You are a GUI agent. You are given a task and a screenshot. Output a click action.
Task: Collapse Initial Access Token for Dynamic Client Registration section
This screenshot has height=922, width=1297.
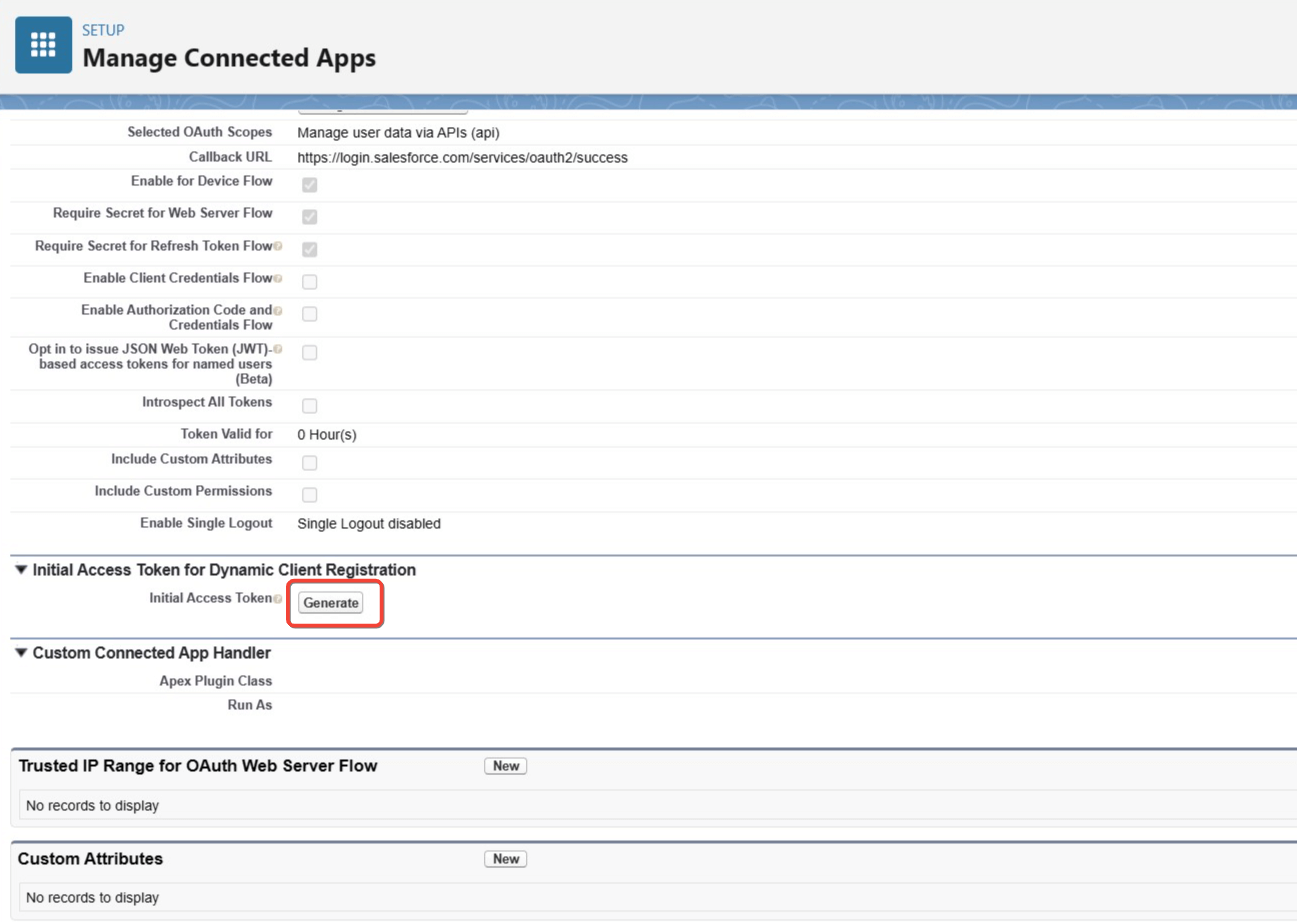21,570
